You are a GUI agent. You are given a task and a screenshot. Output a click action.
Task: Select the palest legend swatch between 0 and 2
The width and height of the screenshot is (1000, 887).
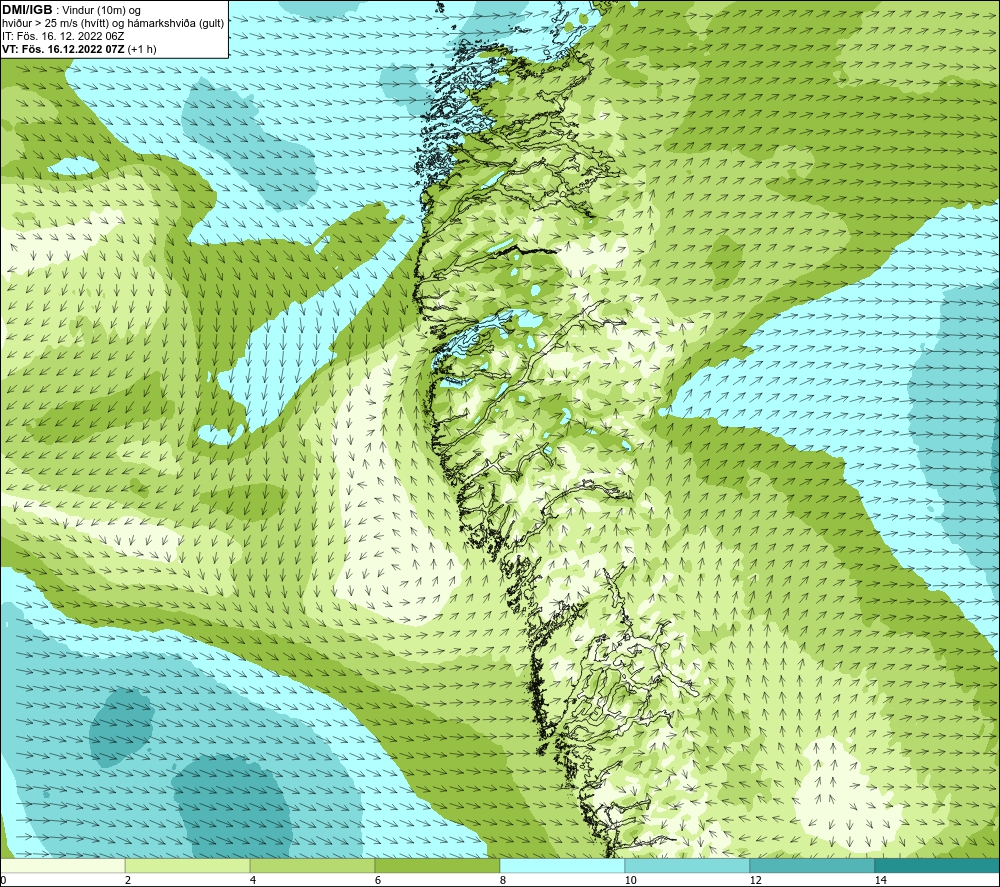(62, 865)
